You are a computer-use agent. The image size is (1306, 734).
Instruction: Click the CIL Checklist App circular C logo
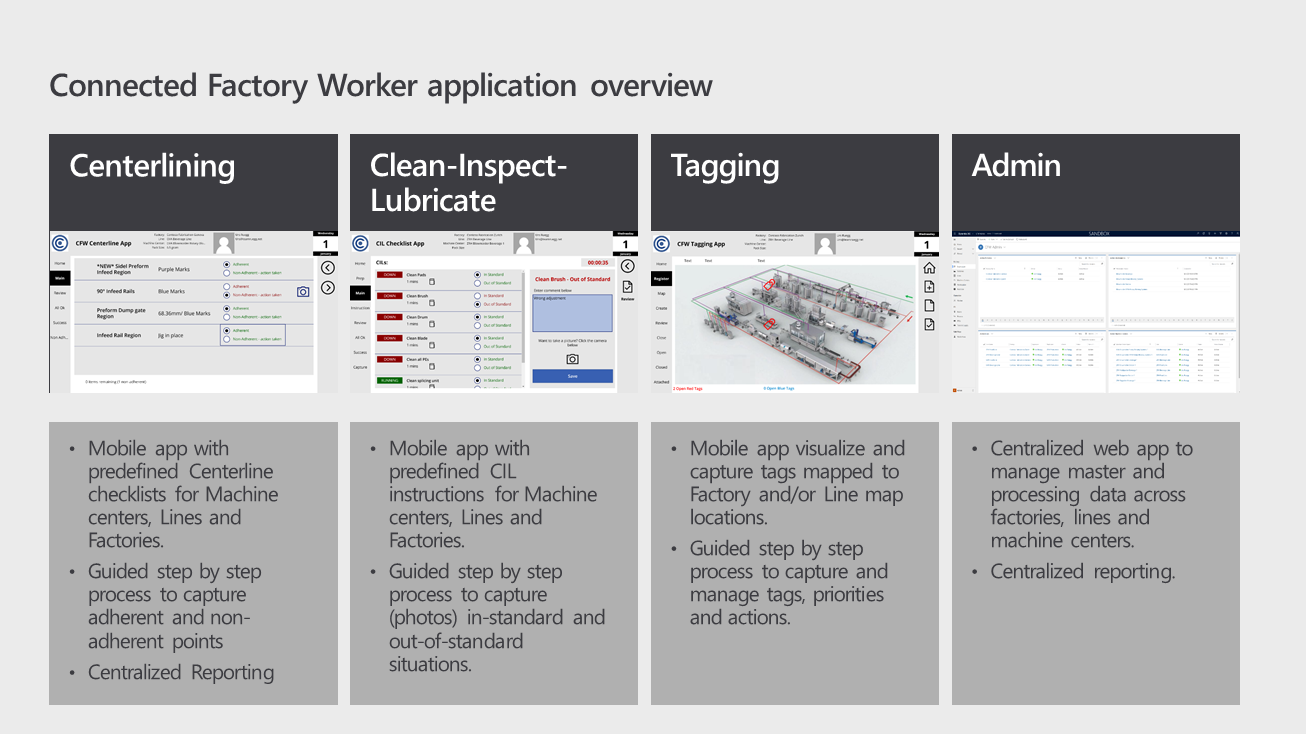coord(360,243)
